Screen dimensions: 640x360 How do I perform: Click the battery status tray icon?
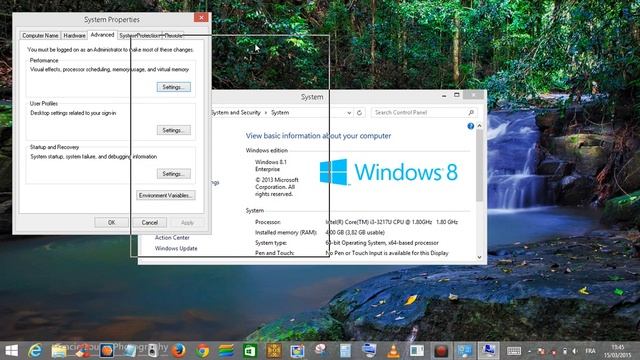565,351
